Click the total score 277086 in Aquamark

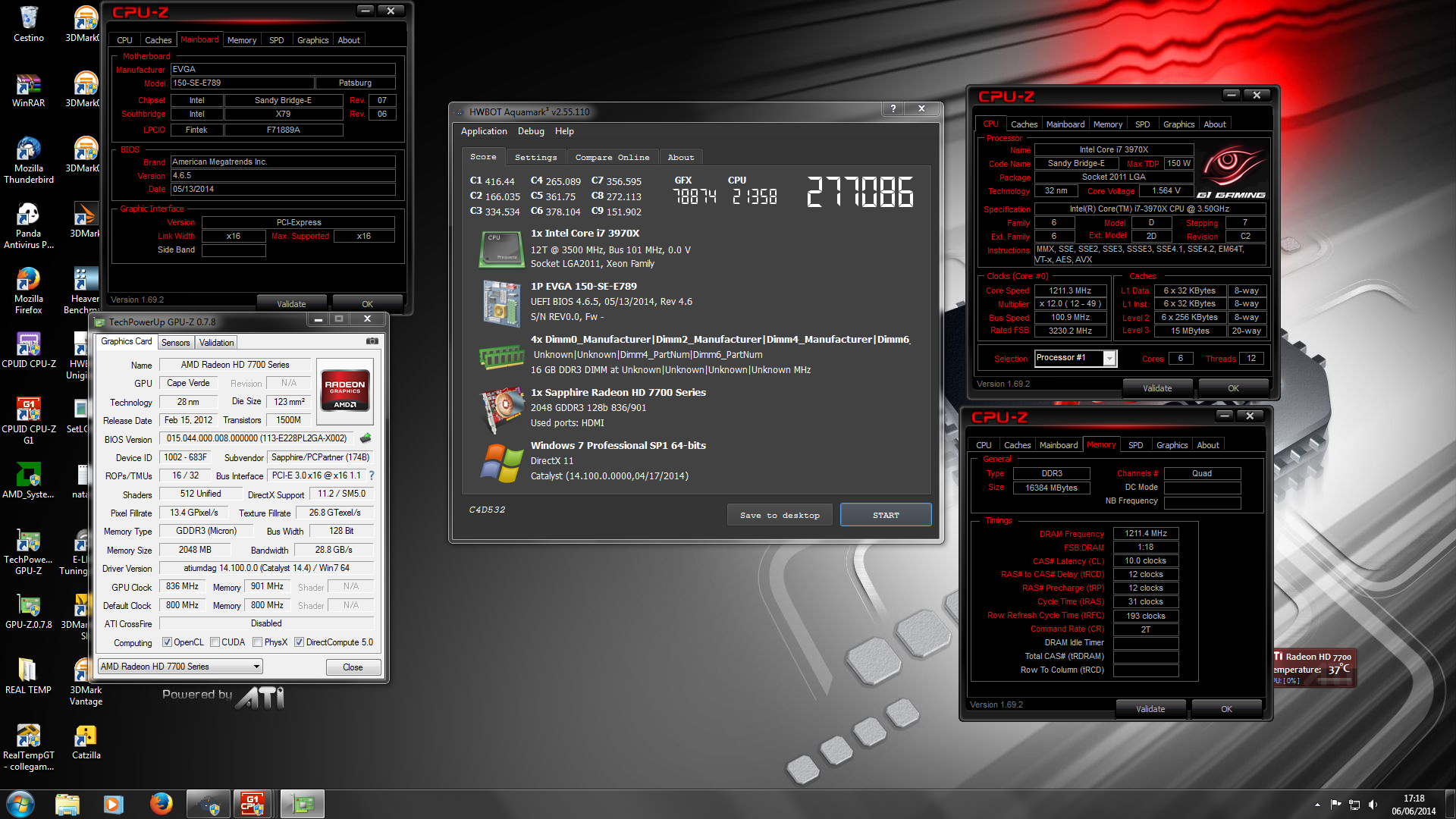tap(860, 192)
